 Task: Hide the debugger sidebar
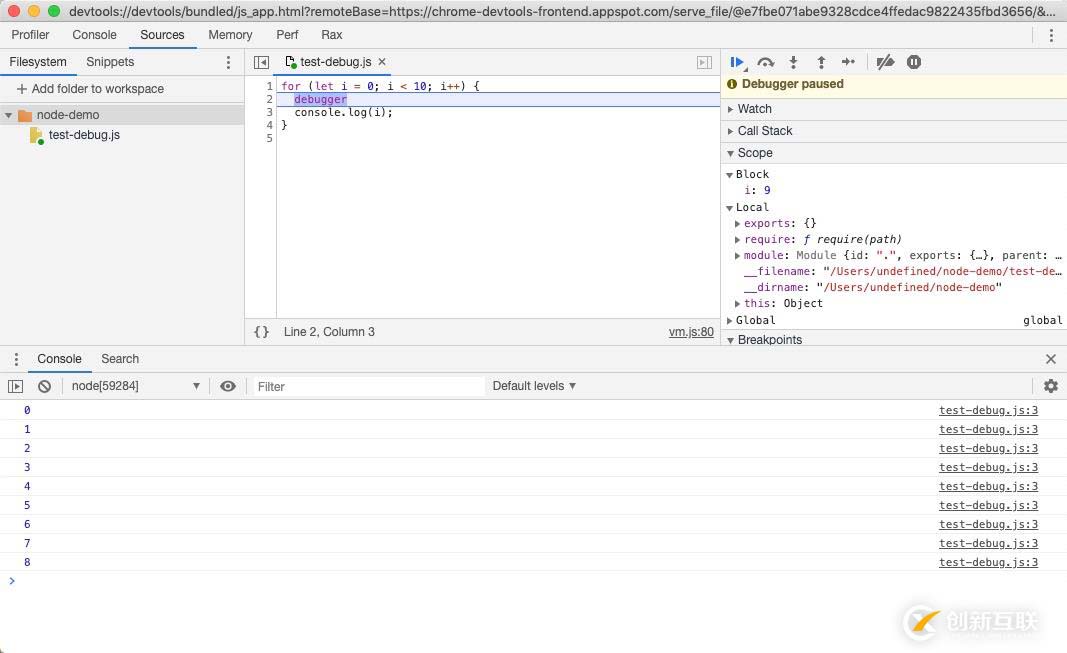pyautogui.click(x=704, y=63)
